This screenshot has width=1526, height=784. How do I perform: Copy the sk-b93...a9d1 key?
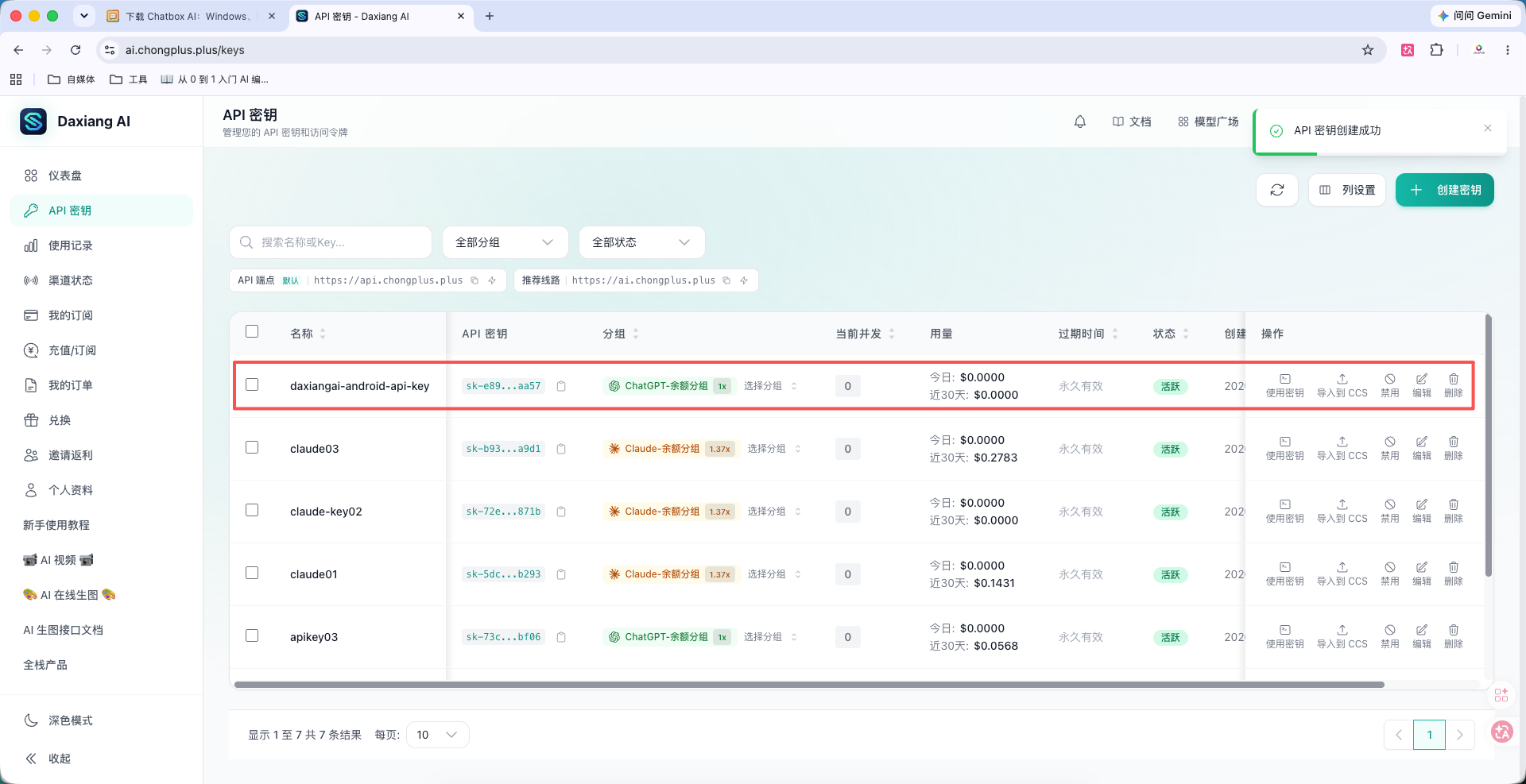pyautogui.click(x=561, y=449)
